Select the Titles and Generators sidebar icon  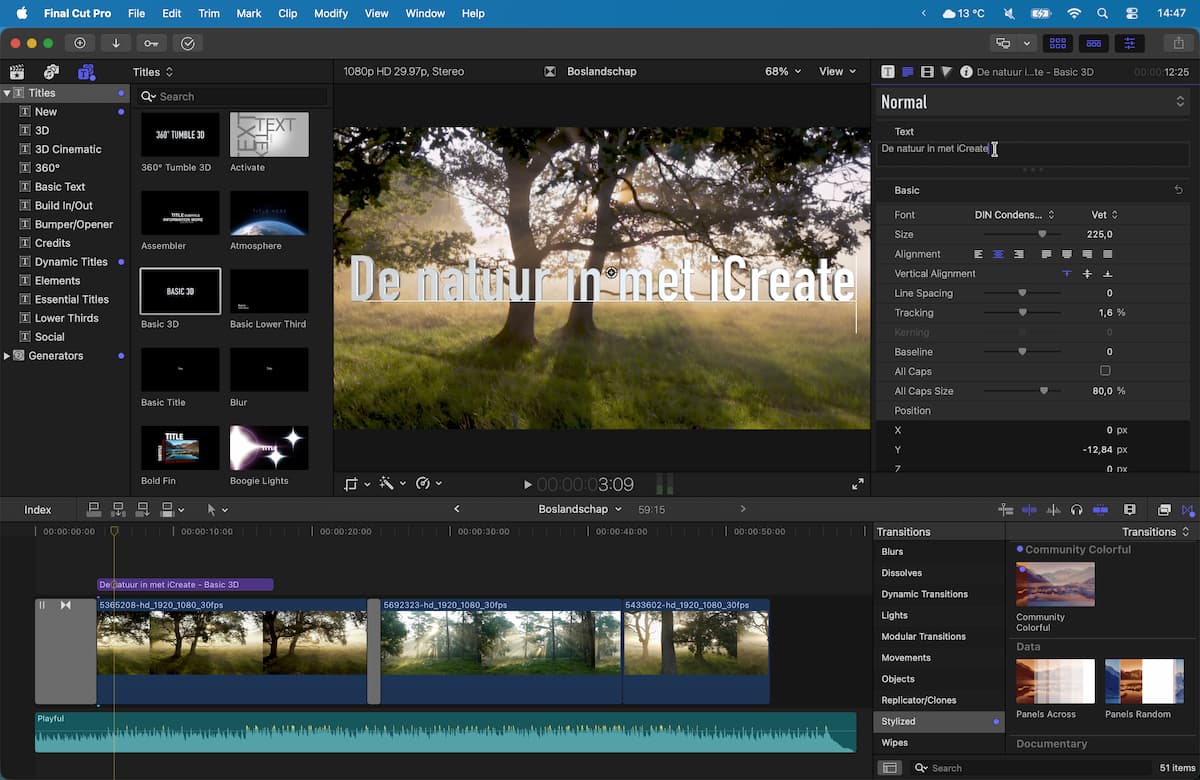click(87, 72)
